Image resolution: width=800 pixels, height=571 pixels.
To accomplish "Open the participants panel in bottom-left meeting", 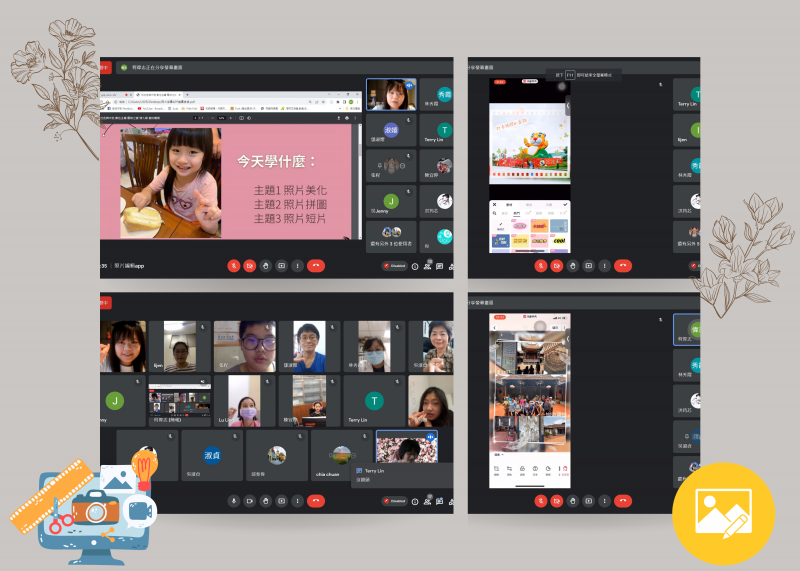I will [427, 500].
